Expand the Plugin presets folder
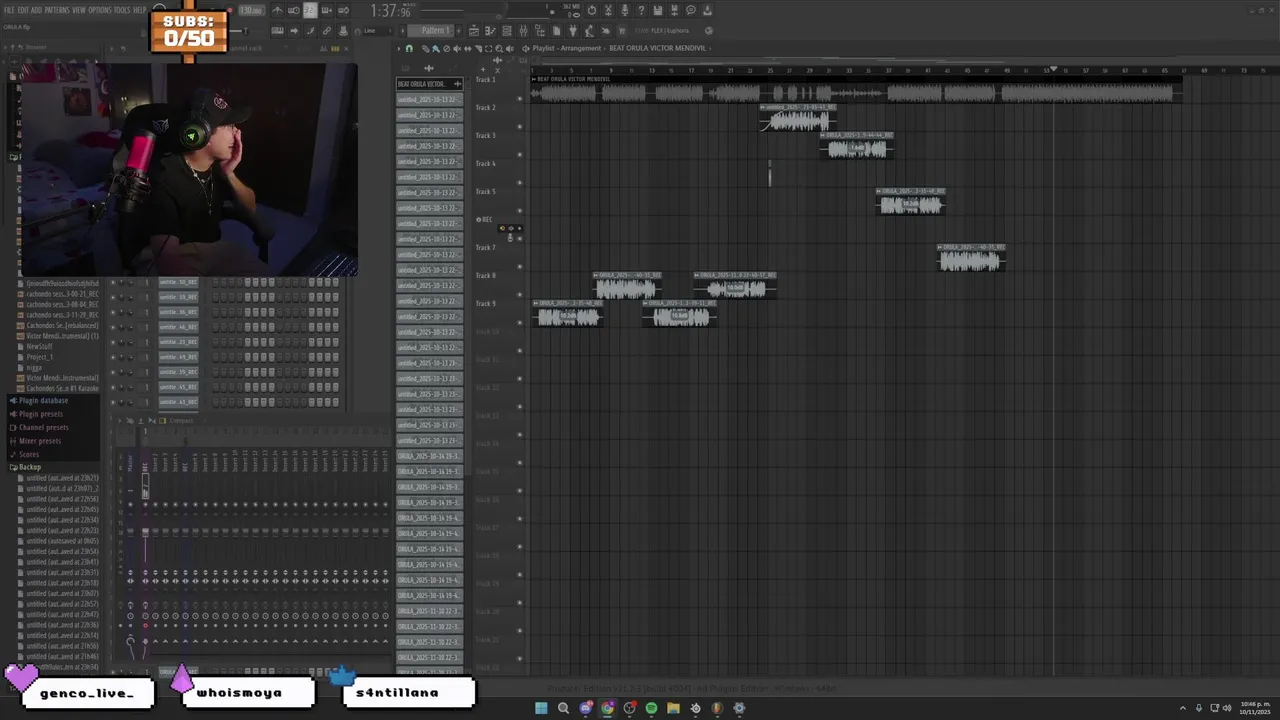 [40, 414]
